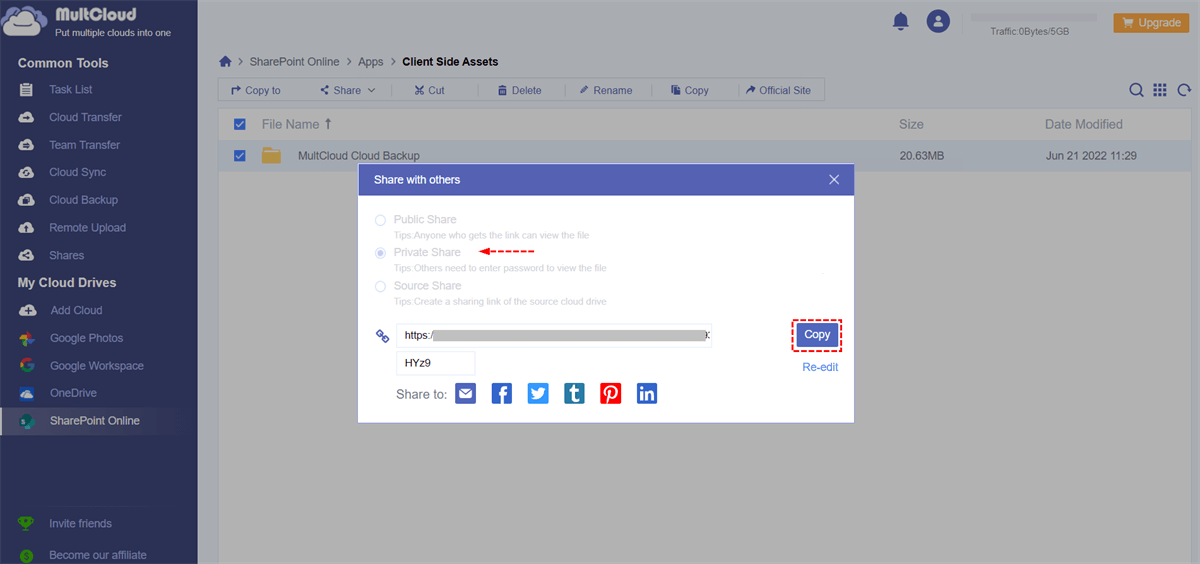Click Cut in the toolbar

point(430,90)
